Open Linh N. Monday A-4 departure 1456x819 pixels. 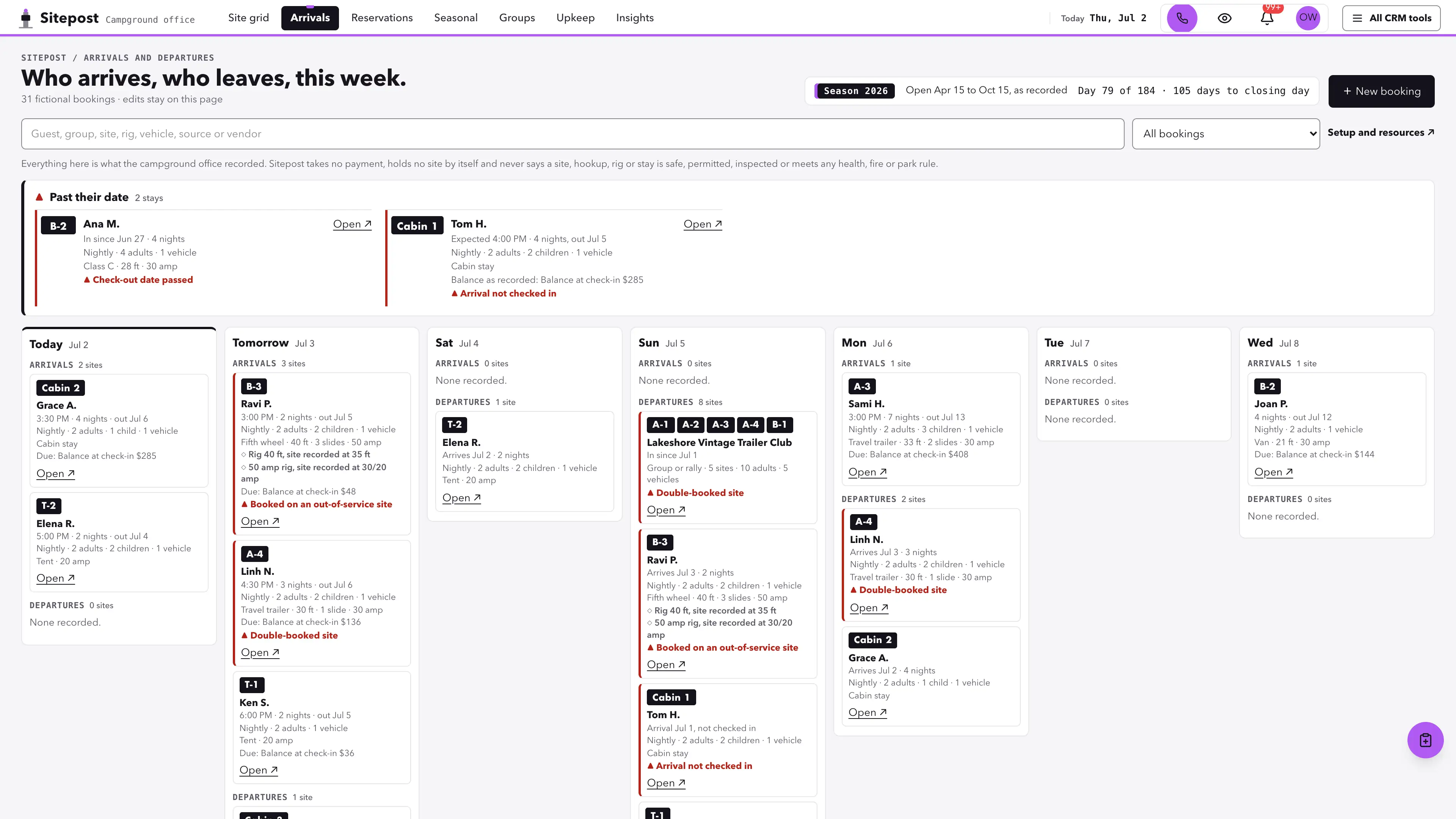869,607
